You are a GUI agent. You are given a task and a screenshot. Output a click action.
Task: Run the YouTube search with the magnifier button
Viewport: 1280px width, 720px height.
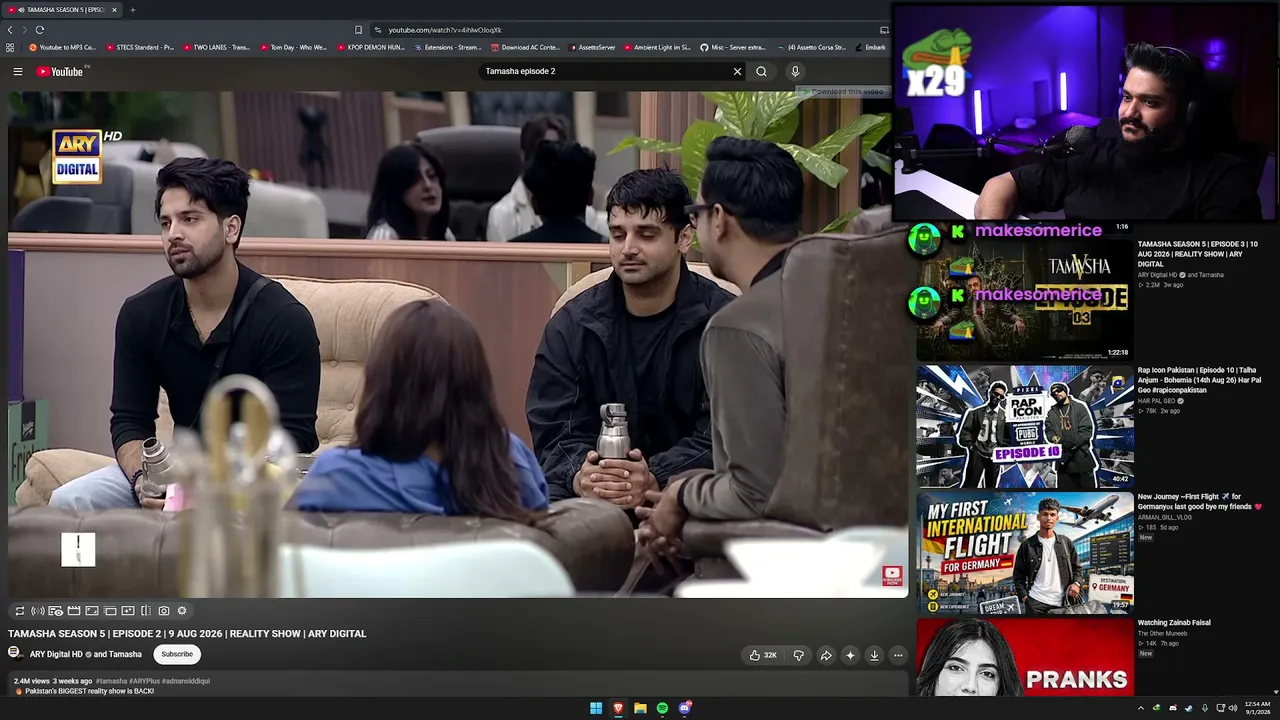[761, 71]
